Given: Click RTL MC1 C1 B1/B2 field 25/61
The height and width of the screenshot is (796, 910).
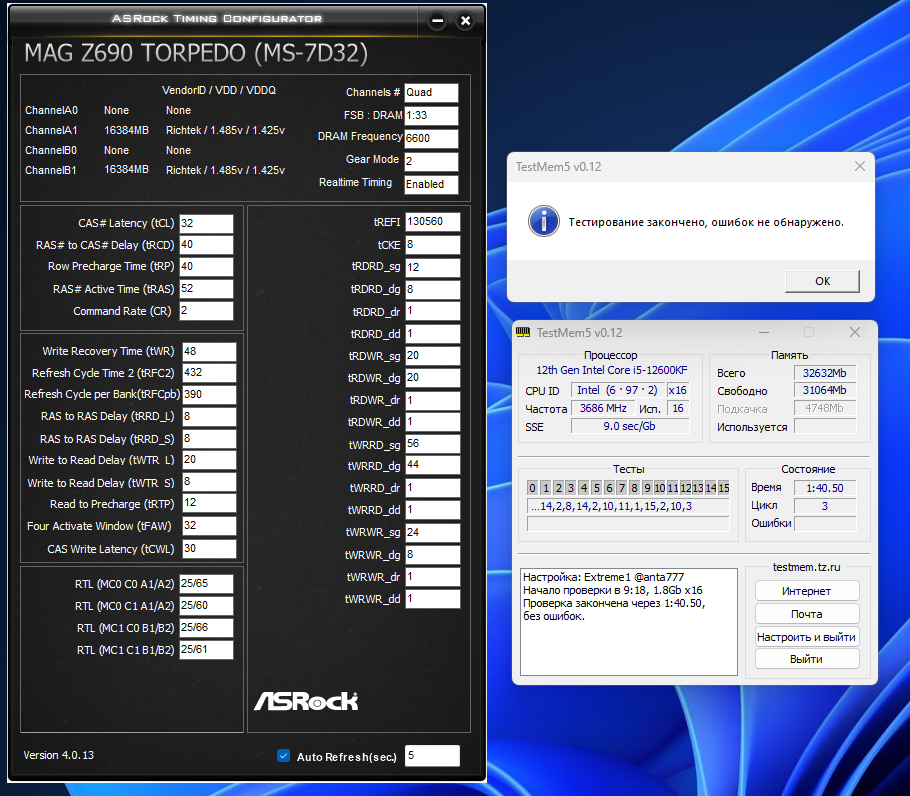Looking at the screenshot, I should (206, 650).
